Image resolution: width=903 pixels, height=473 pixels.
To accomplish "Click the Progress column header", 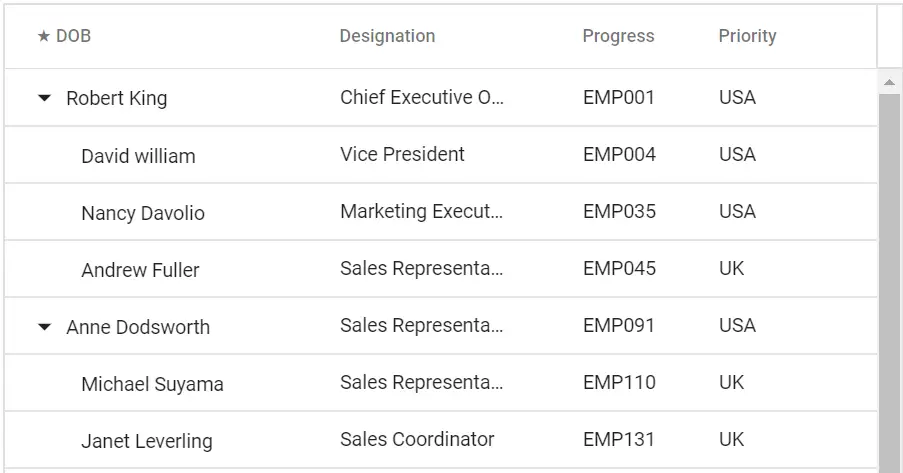I will tap(618, 37).
